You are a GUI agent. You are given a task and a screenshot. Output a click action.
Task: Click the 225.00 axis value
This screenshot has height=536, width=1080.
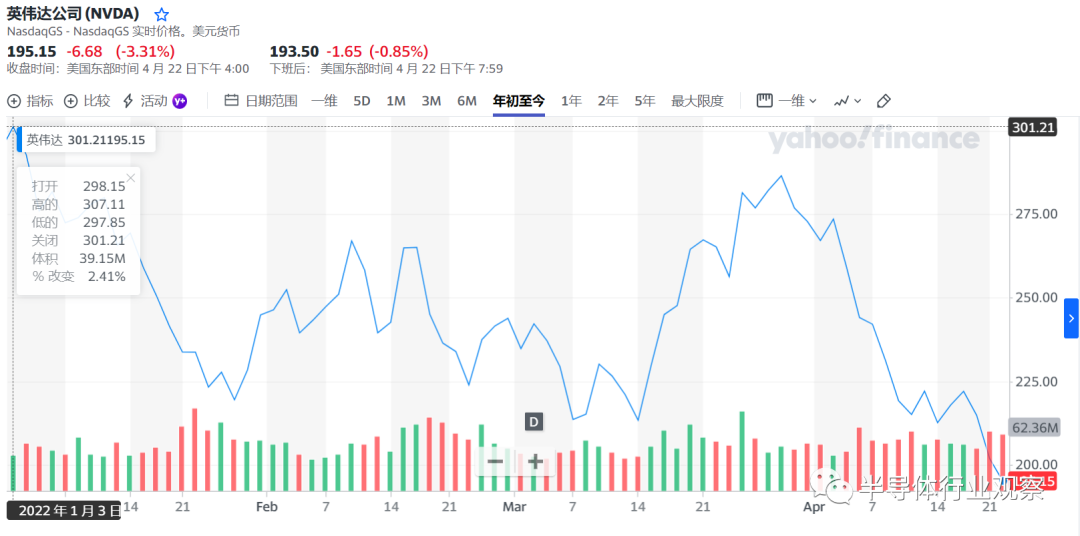(x=1035, y=382)
